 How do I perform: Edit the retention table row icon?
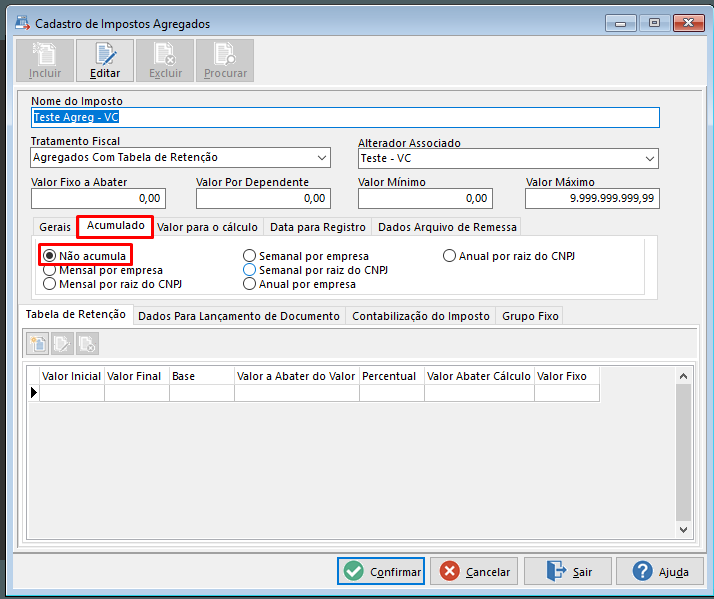(x=62, y=343)
